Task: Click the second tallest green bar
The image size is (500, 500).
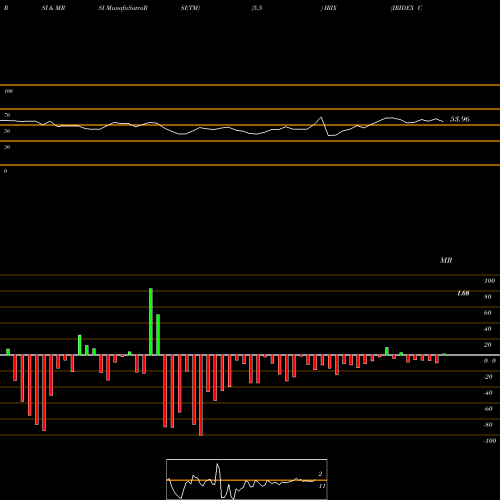Action: (158, 335)
